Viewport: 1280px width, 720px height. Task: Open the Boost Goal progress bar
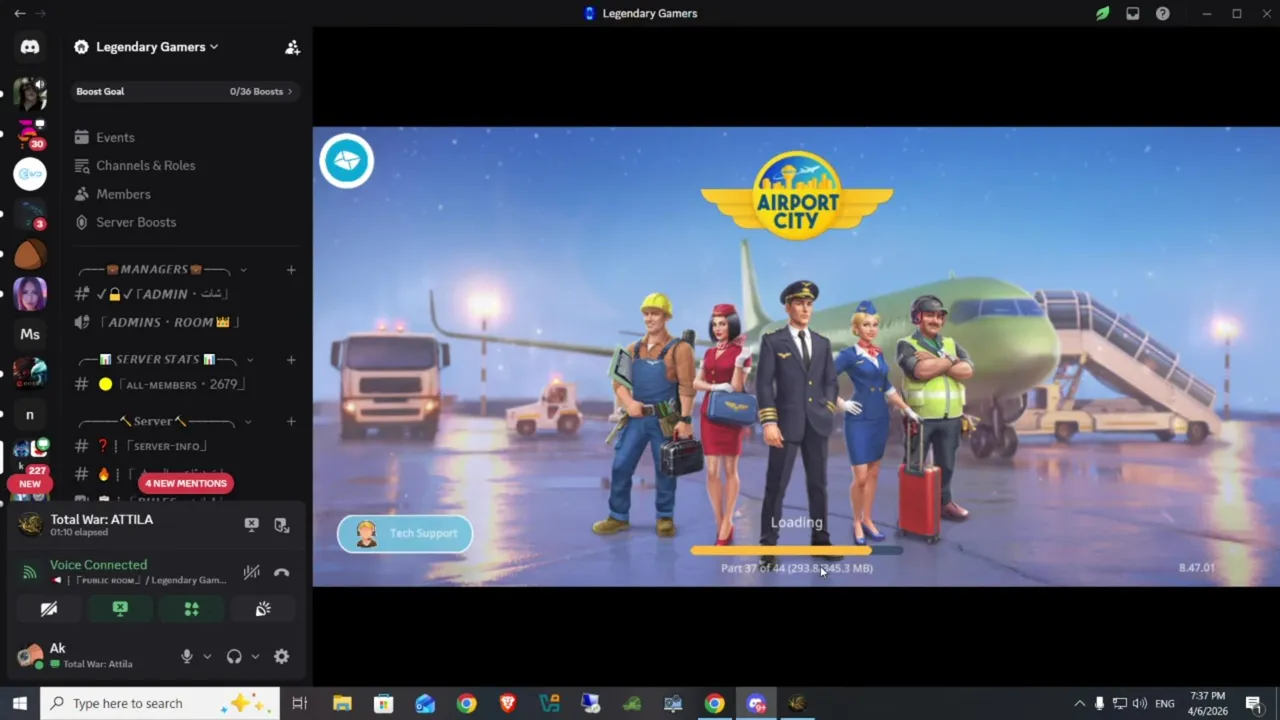185,91
